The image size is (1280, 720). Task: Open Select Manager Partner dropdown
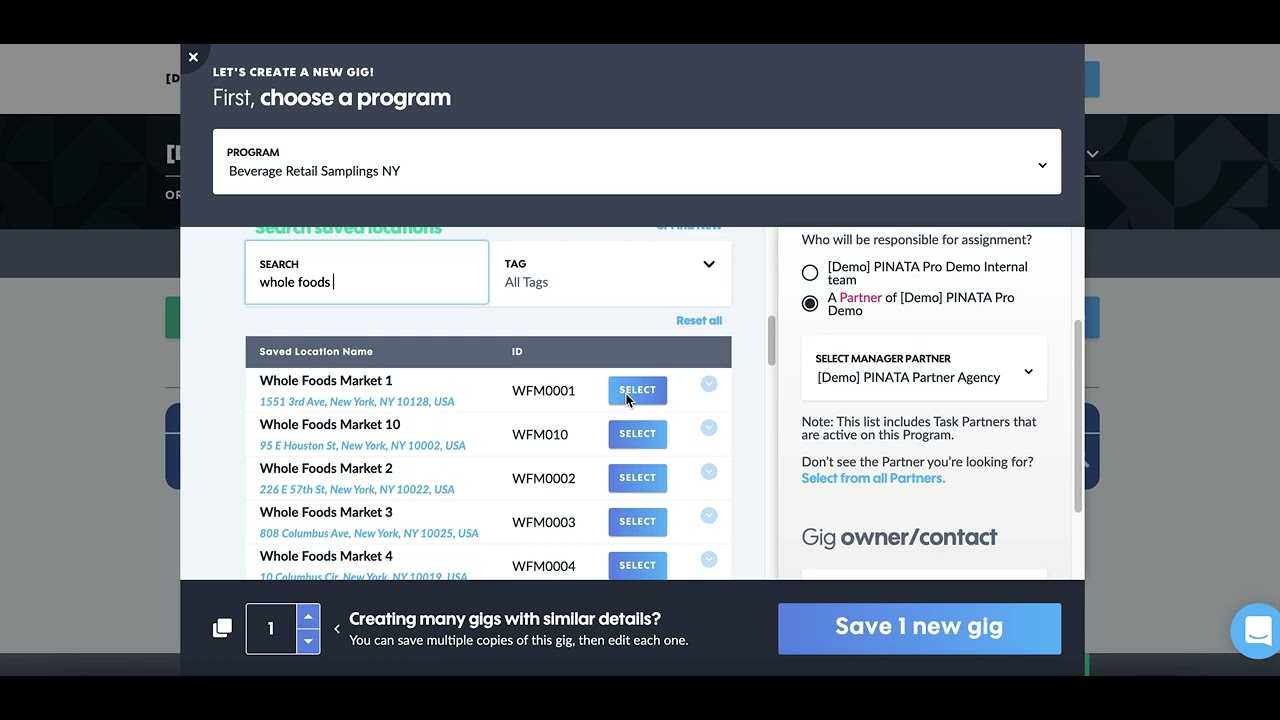[924, 369]
